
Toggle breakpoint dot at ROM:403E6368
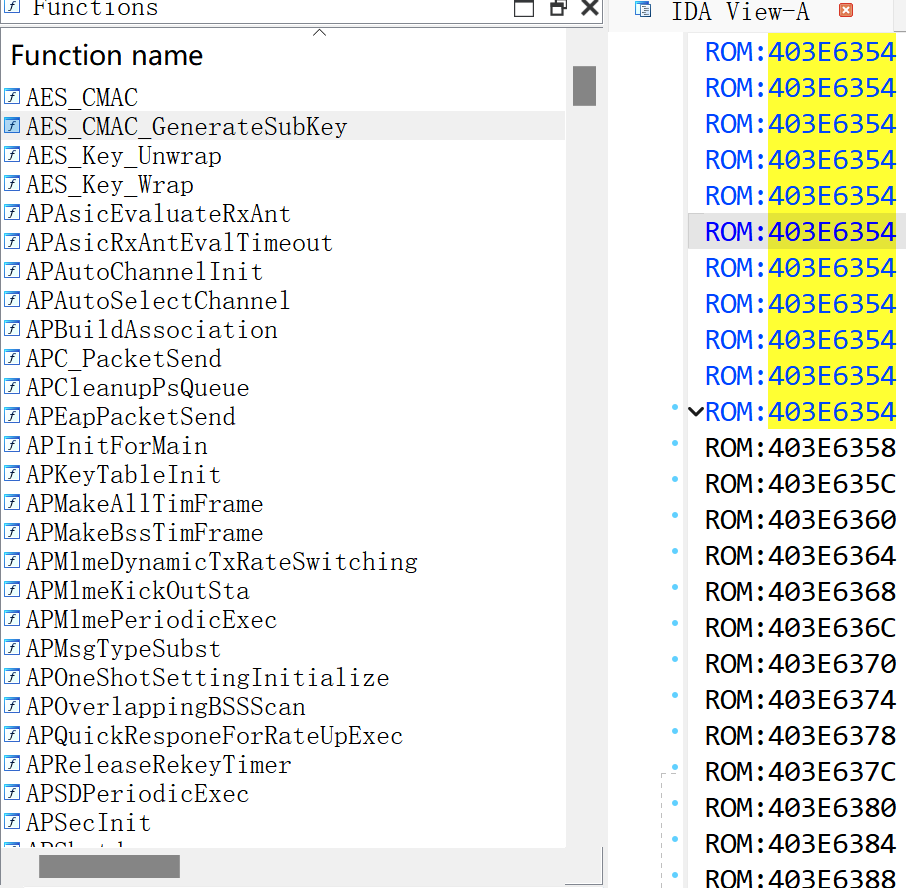coord(675,588)
